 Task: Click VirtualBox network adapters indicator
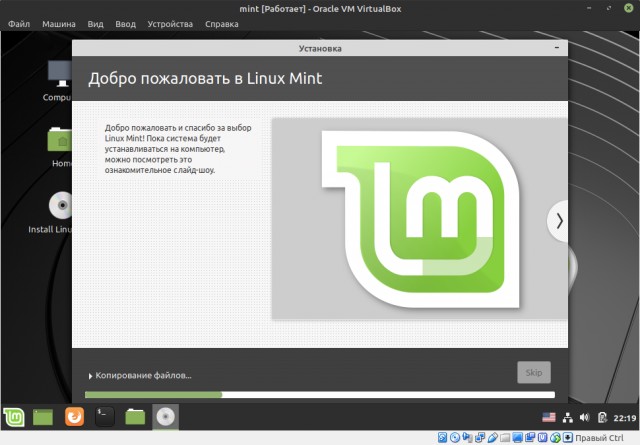pyautogui.click(x=480, y=438)
